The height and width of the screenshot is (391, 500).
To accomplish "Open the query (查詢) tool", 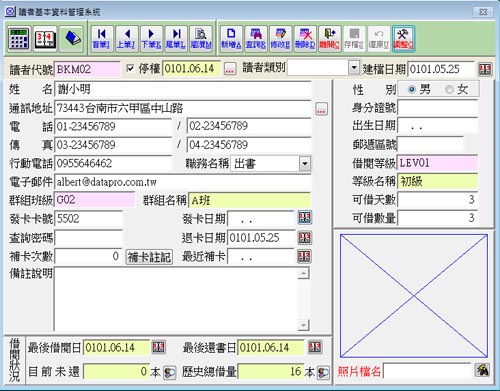I will [256, 39].
